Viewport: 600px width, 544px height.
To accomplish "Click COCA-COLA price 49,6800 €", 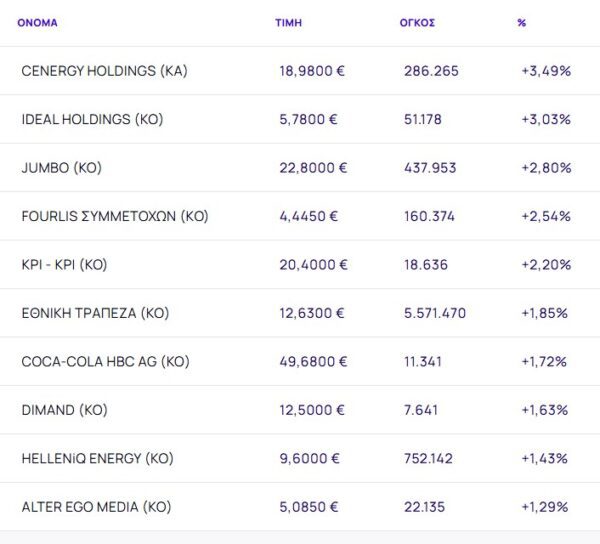I will click(x=313, y=361).
